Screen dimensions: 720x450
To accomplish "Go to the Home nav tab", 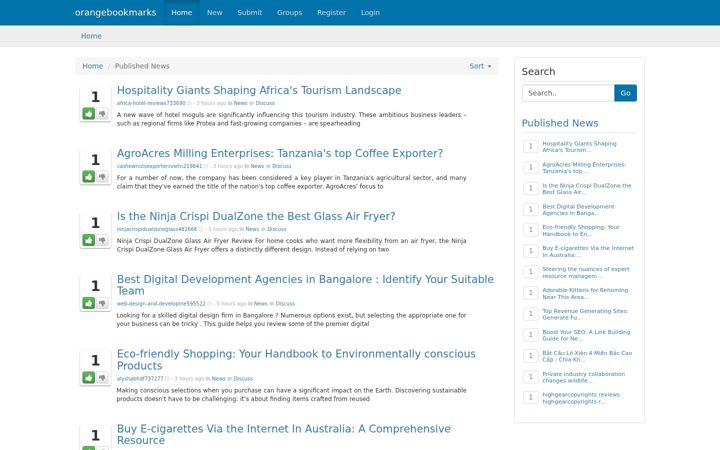I will click(182, 12).
